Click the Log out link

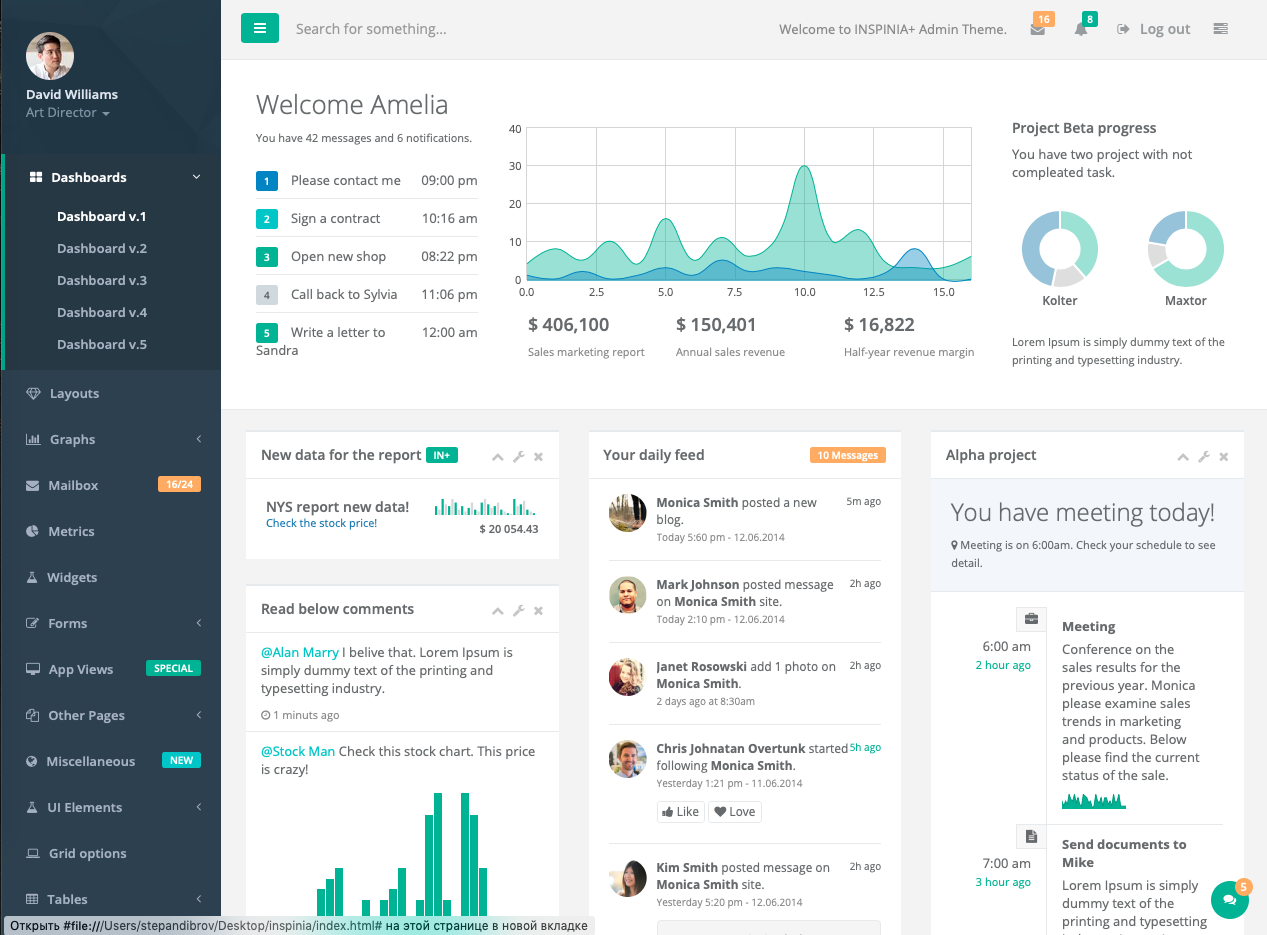click(x=1154, y=29)
